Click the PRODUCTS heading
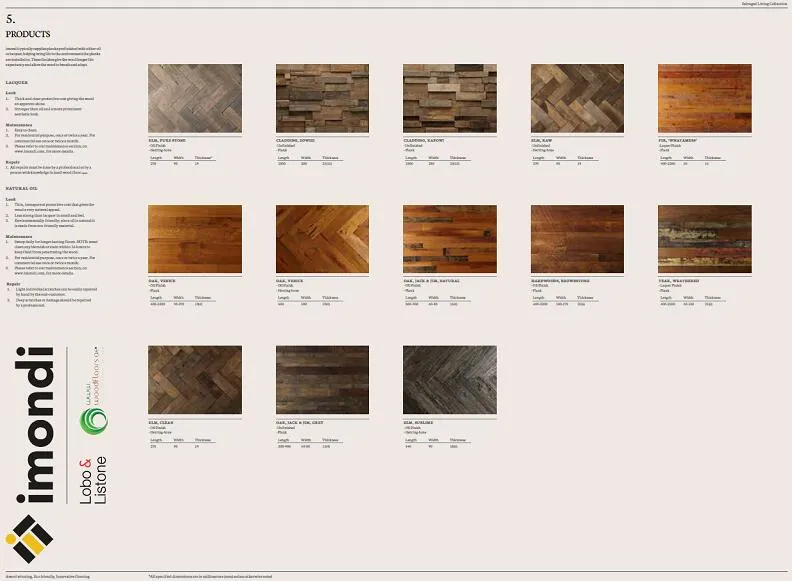The height and width of the screenshot is (581, 792). (x=28, y=34)
